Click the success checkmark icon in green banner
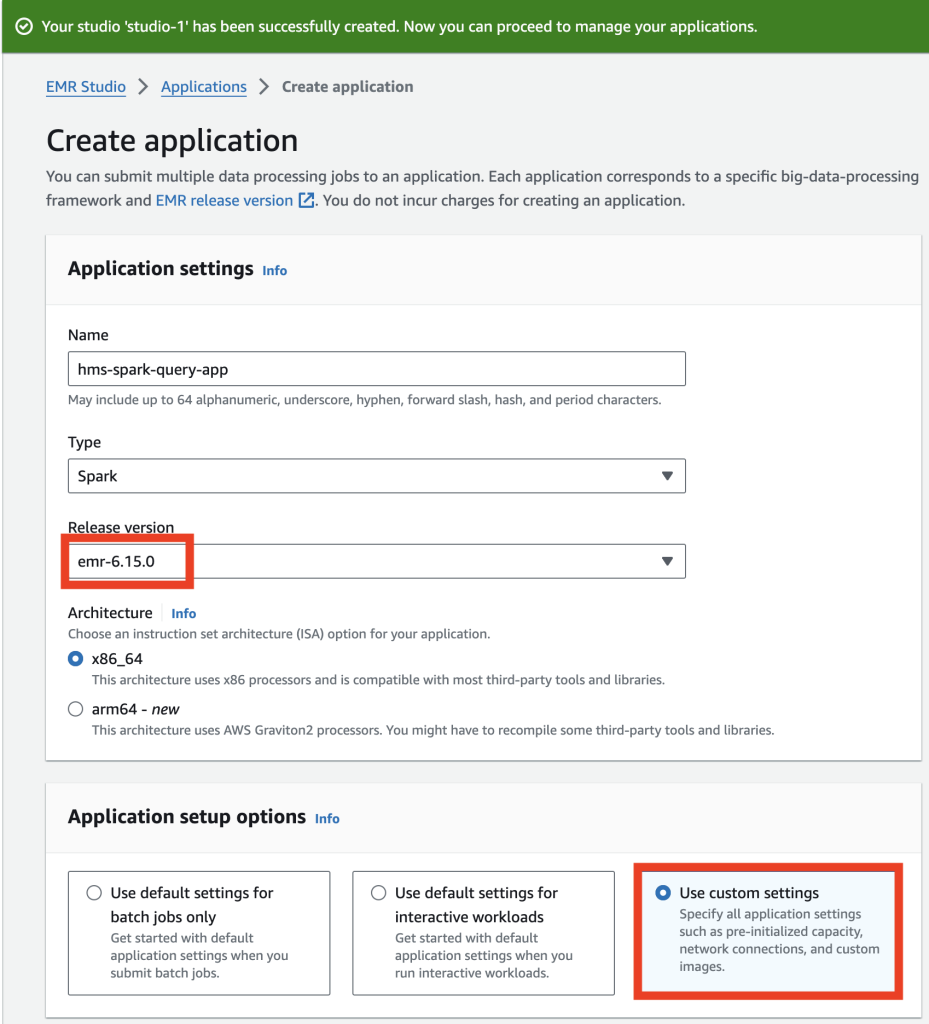 click(24, 27)
